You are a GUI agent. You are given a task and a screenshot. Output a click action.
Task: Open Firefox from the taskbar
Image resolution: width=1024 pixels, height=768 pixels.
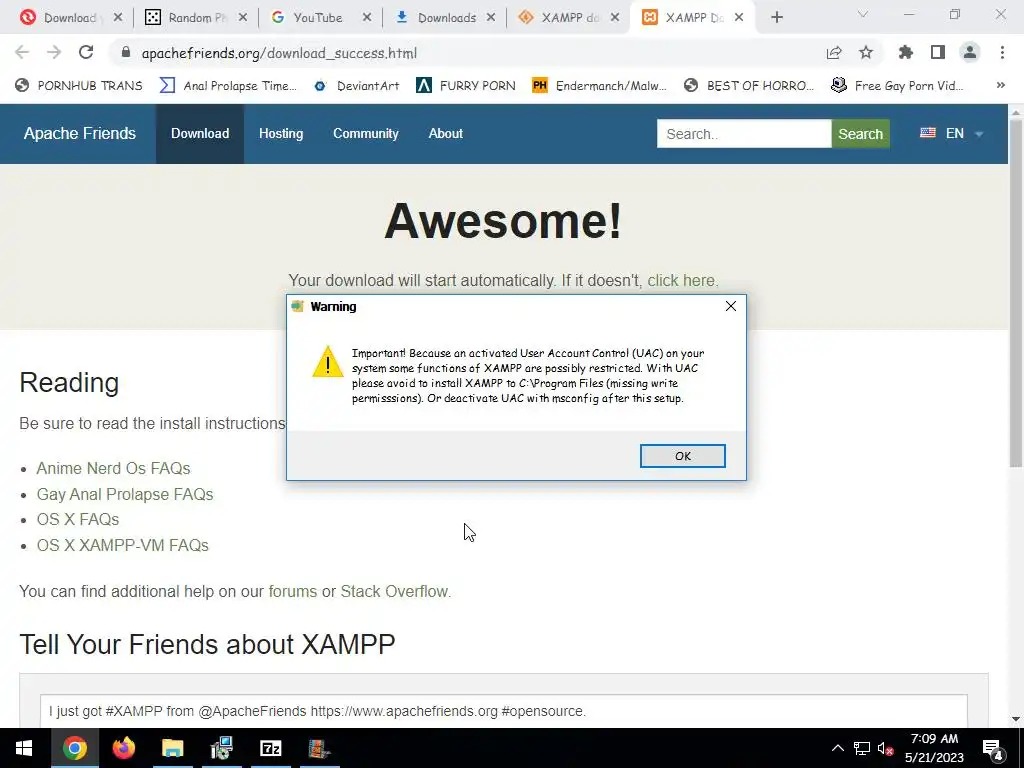(x=123, y=748)
